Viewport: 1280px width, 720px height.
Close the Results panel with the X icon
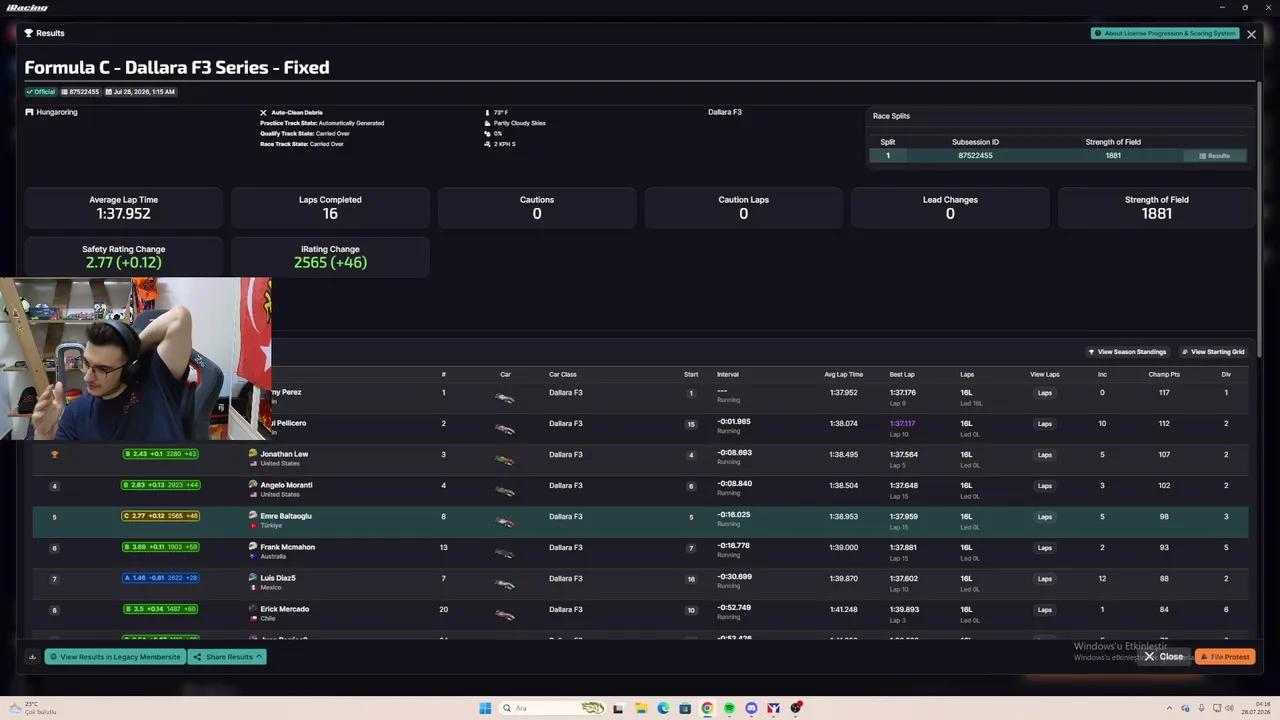point(1251,34)
